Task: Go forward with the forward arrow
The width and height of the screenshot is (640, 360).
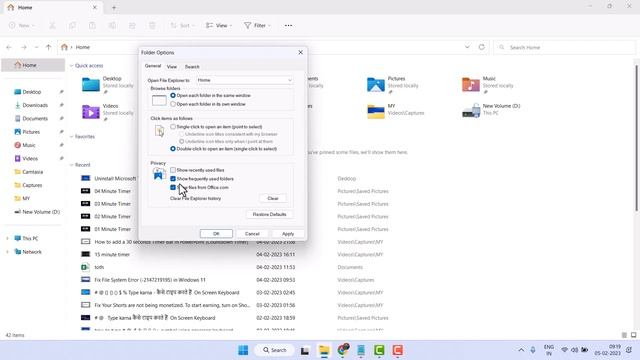Action: pos(24,47)
